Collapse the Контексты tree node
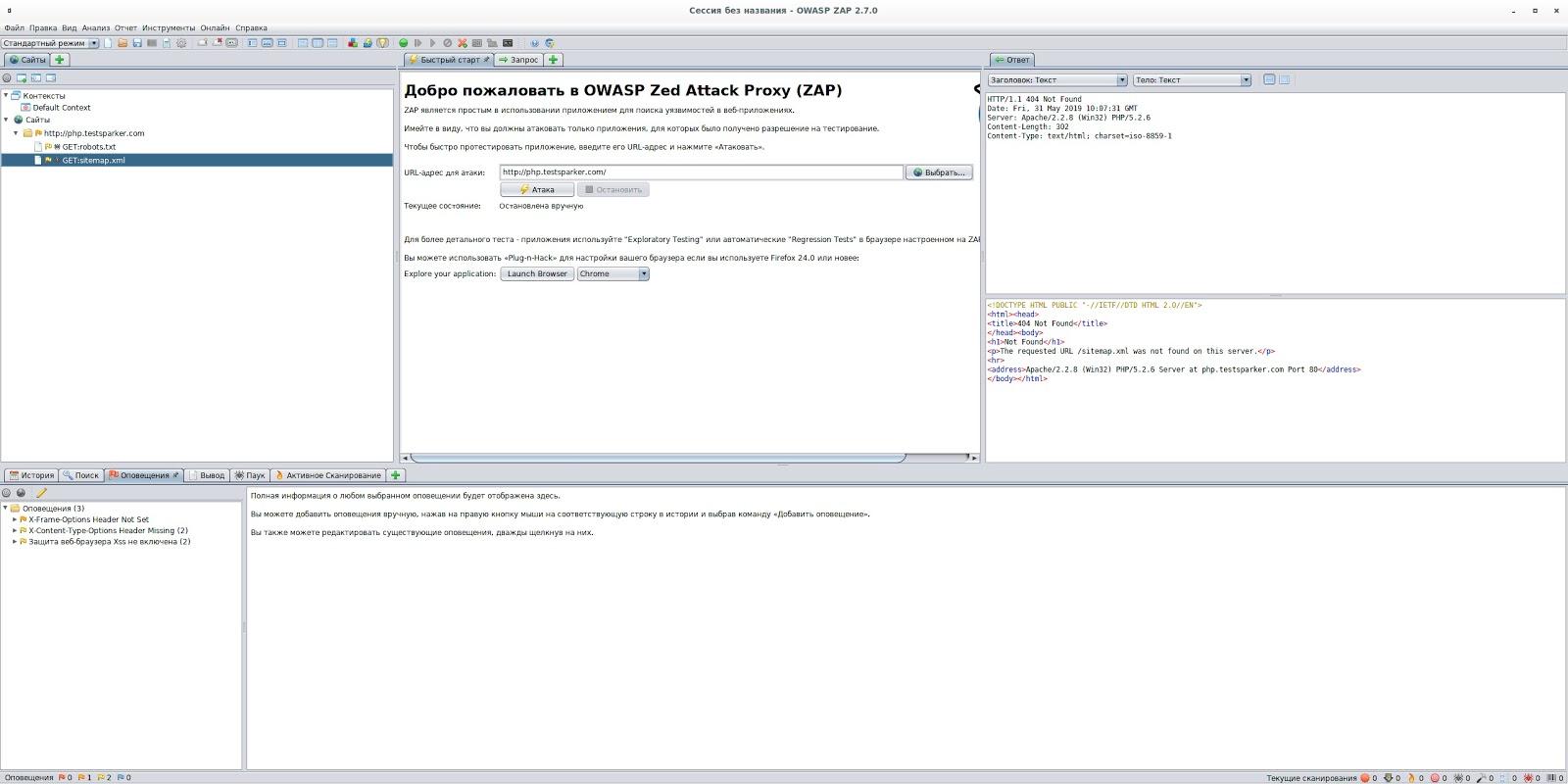Screen dimensions: 1568x784 [x=6, y=95]
